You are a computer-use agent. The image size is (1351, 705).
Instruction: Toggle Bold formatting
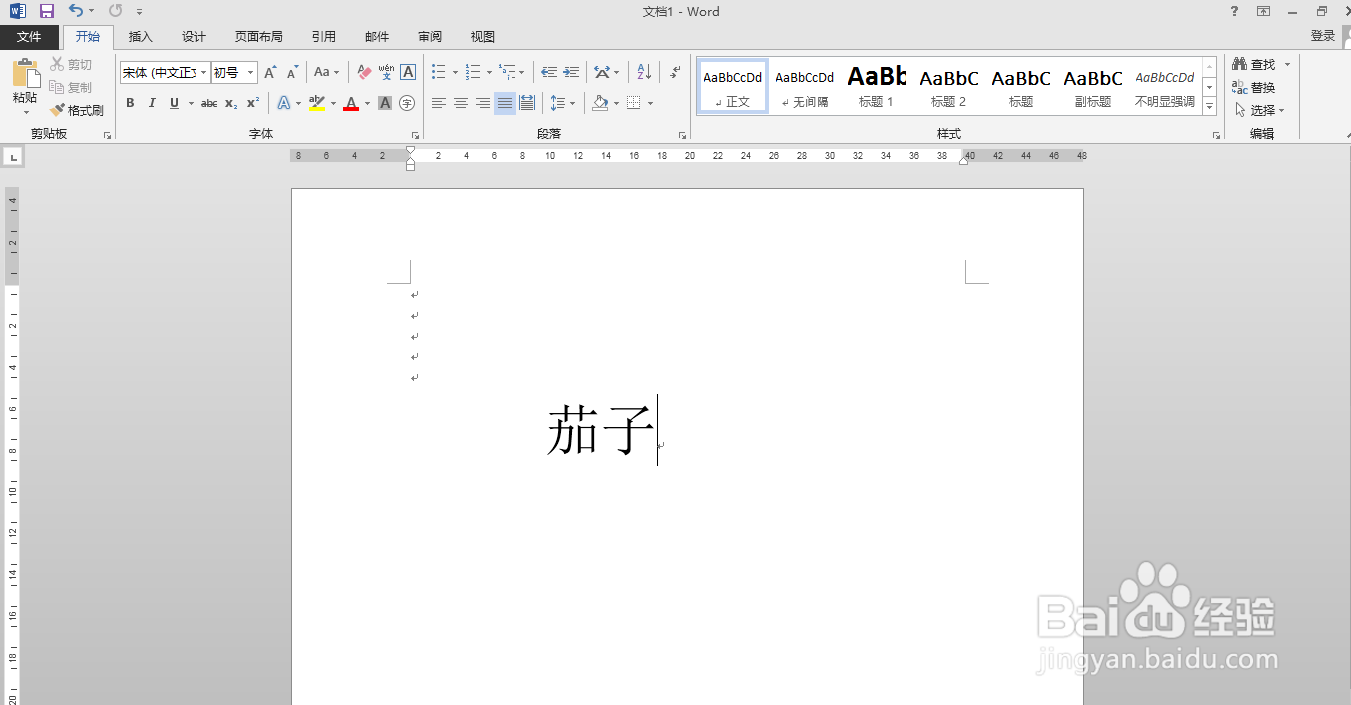point(130,103)
